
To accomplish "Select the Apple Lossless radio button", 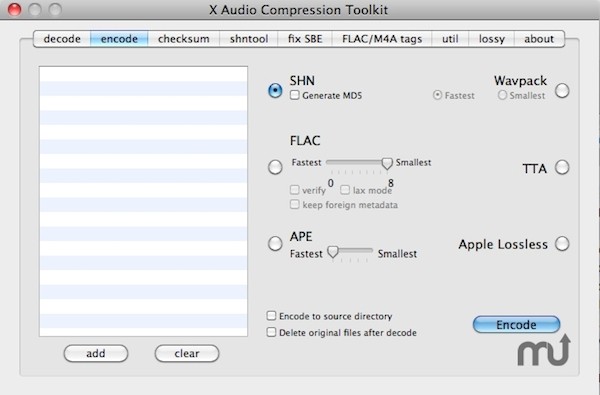I will (562, 243).
